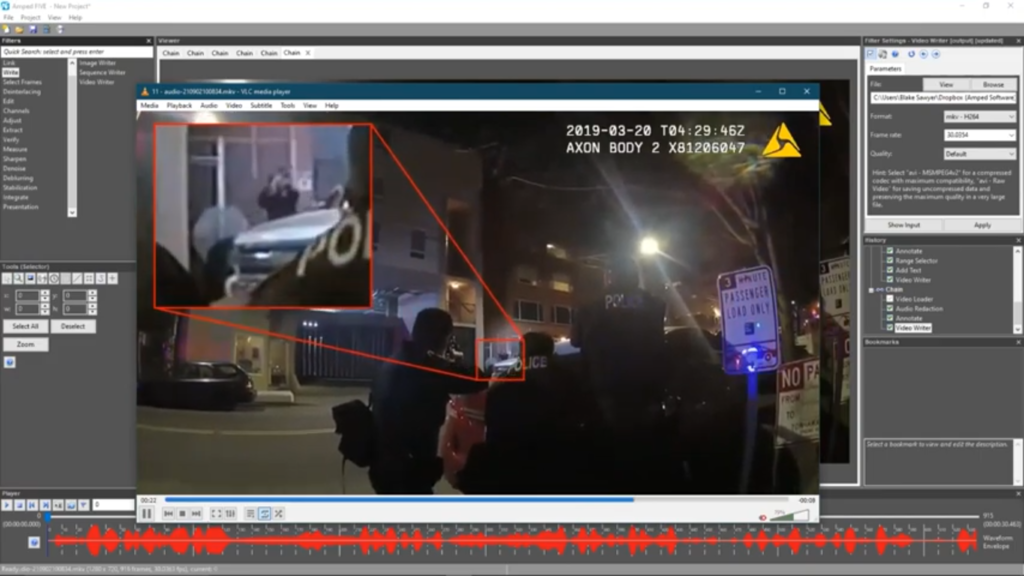Click the Show Input button

[904, 225]
